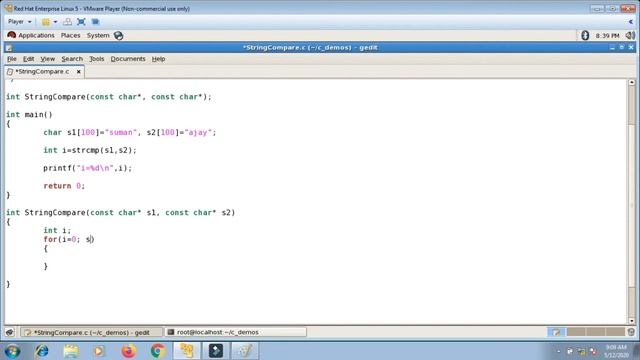Screen dimensions: 640x360
Task: Click the code line 'int i=strcmp(s1,s2);'
Action: [90, 150]
